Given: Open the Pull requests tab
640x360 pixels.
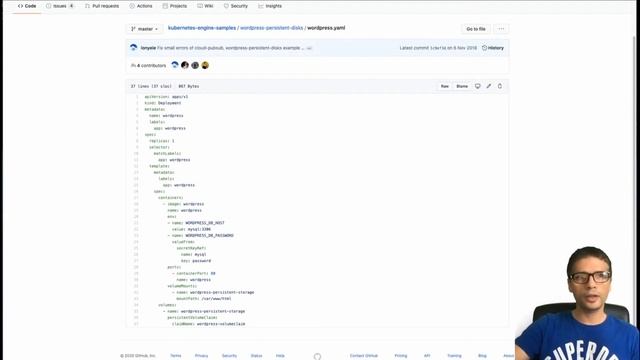Looking at the screenshot, I should click(x=102, y=6).
